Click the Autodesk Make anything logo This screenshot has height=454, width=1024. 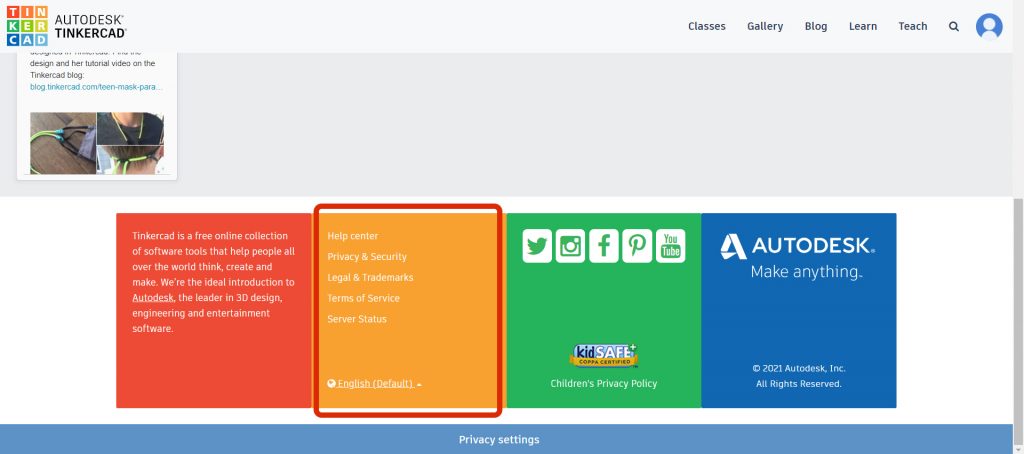pos(797,256)
